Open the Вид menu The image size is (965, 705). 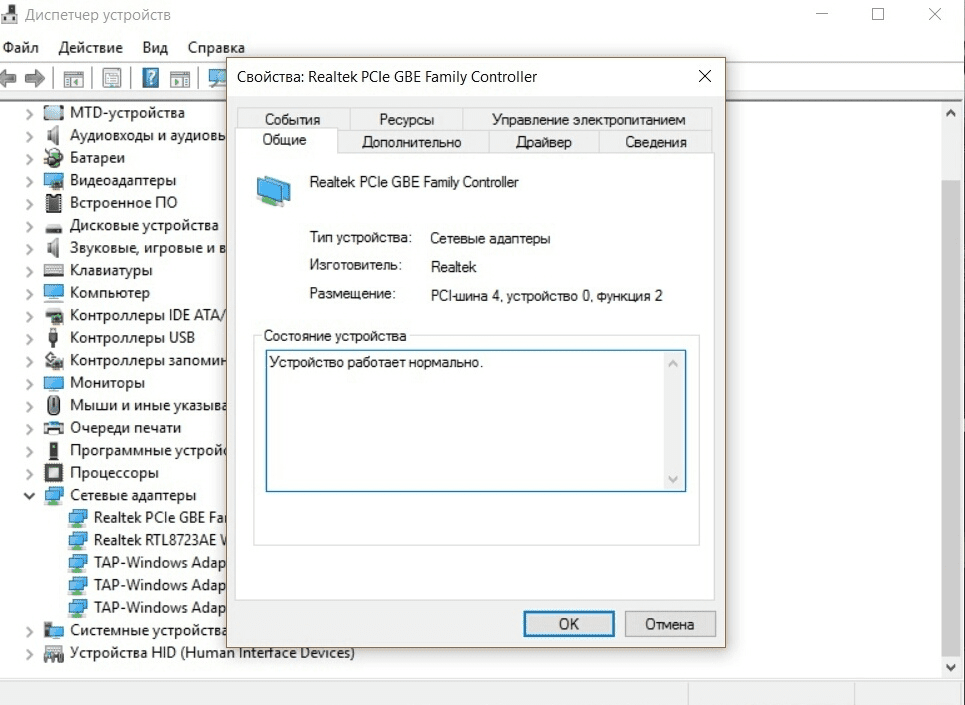pyautogui.click(x=155, y=47)
